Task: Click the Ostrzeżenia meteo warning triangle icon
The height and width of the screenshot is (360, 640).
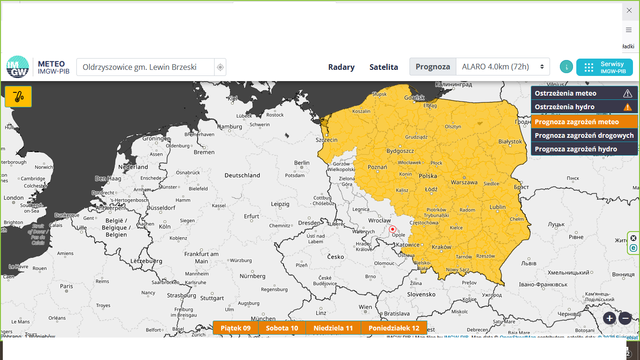Action: (x=627, y=93)
